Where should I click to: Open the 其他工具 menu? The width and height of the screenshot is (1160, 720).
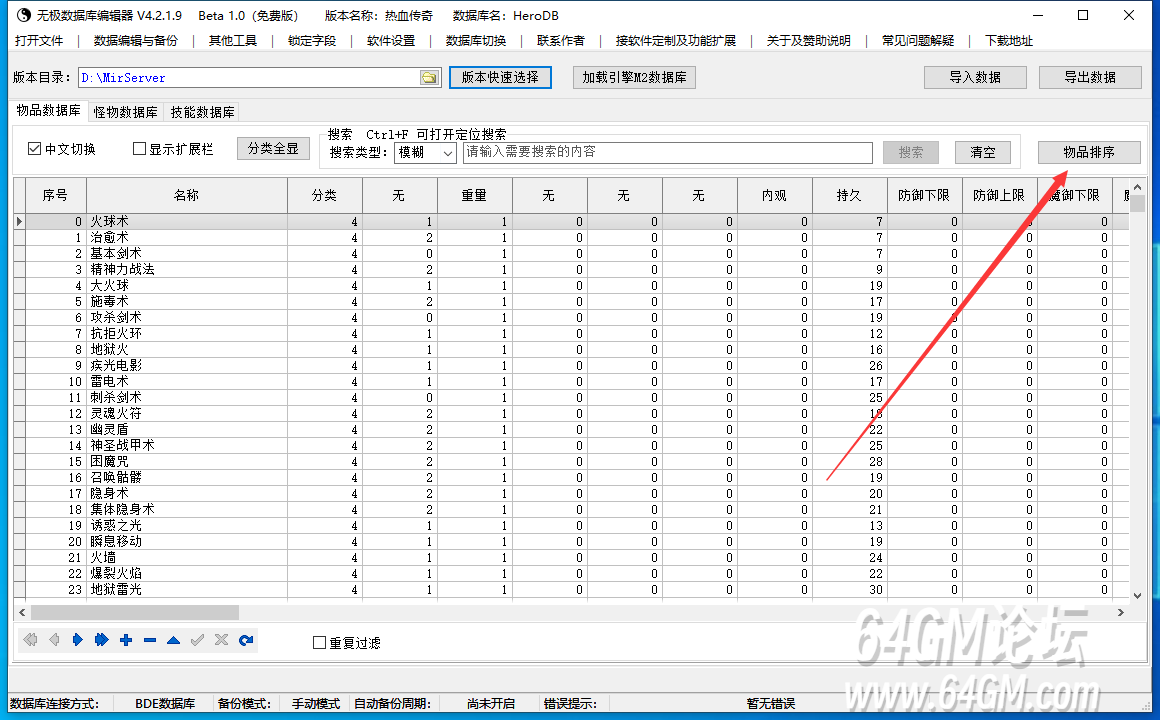(x=232, y=41)
